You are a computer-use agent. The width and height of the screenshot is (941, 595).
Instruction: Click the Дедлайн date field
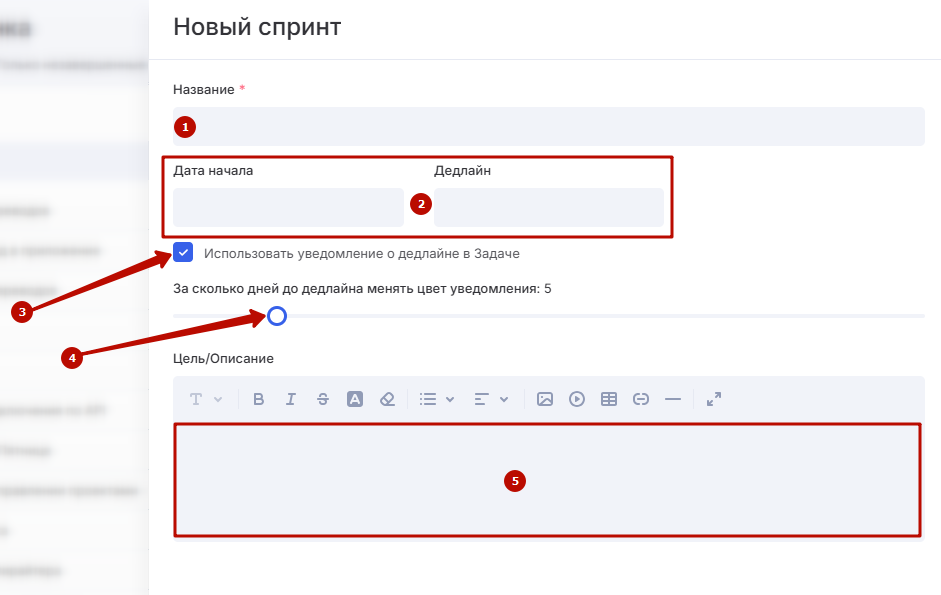(548, 208)
